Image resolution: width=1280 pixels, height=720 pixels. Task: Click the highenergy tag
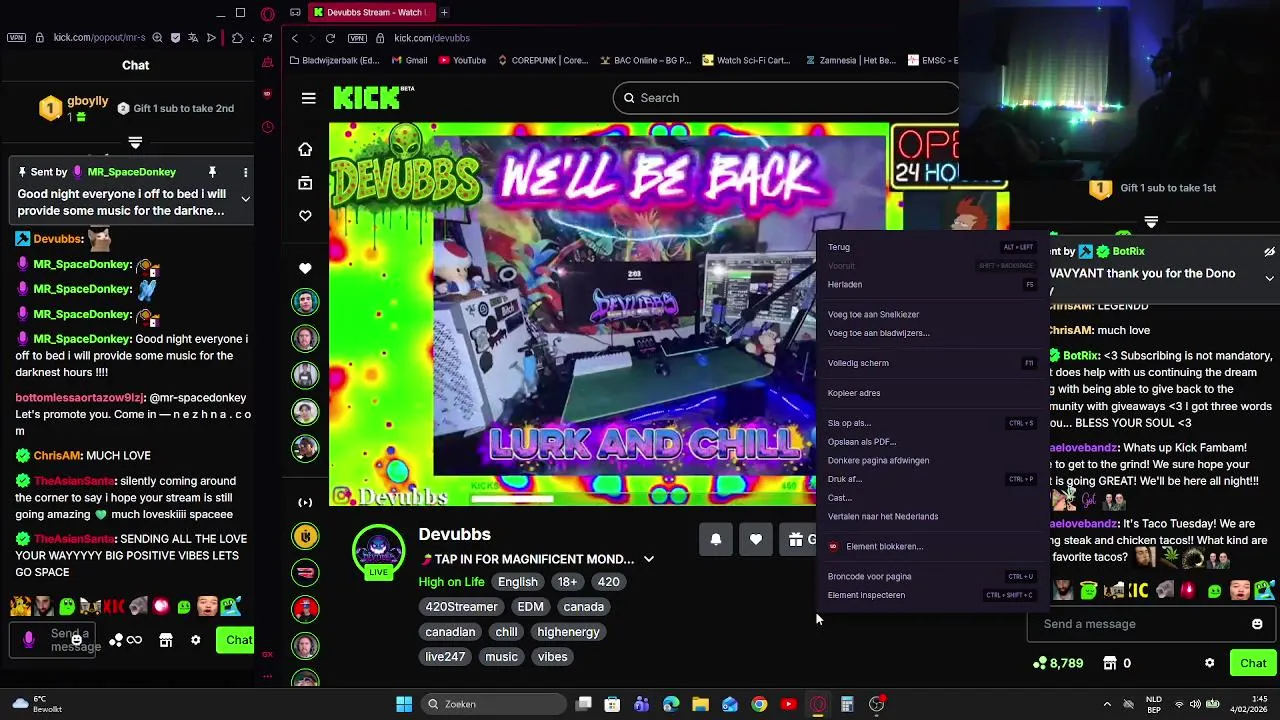568,632
